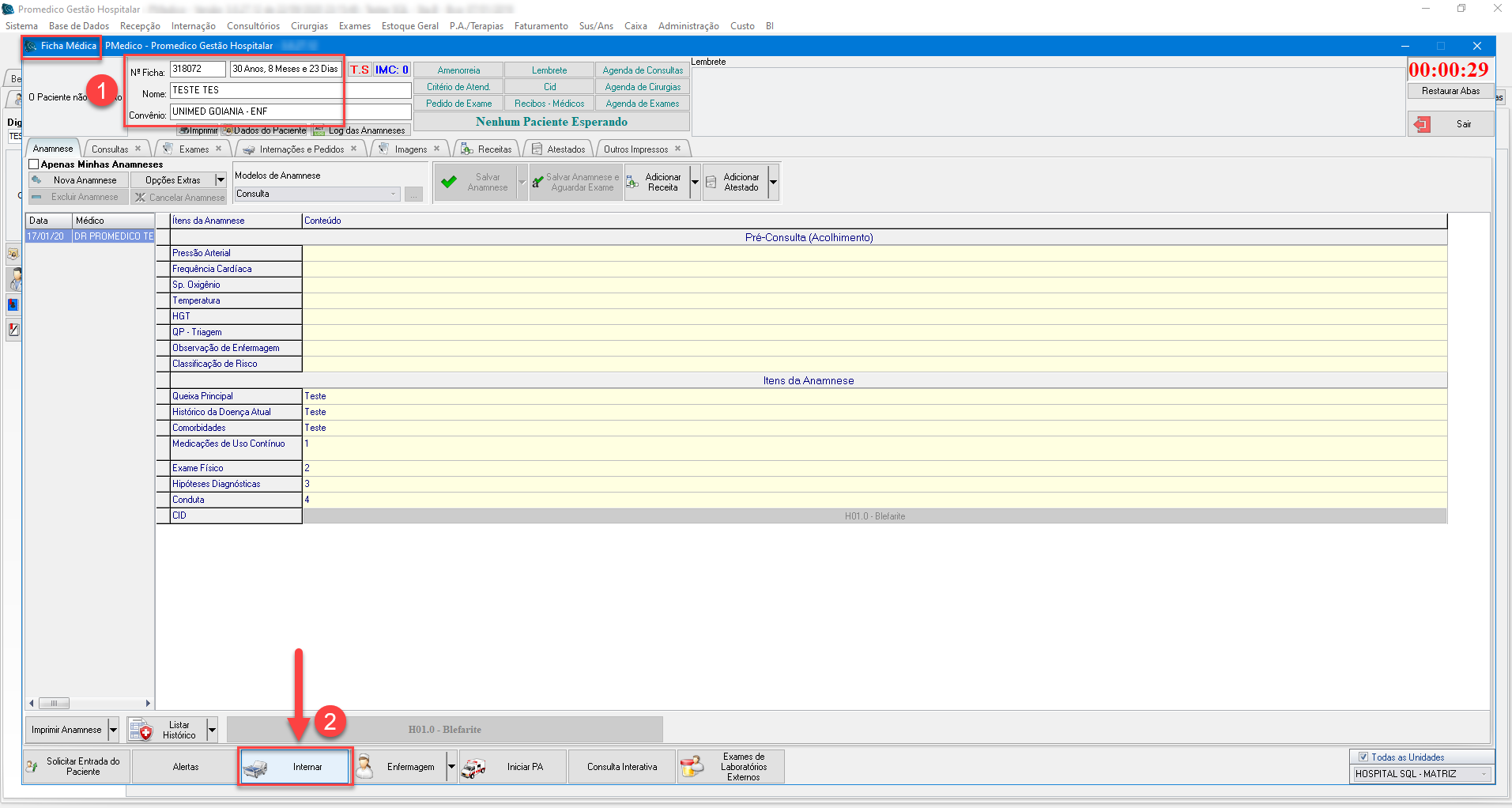This screenshot has width=1512, height=808.
Task: Expand the Opções Extras dropdown arrow
Action: [221, 180]
